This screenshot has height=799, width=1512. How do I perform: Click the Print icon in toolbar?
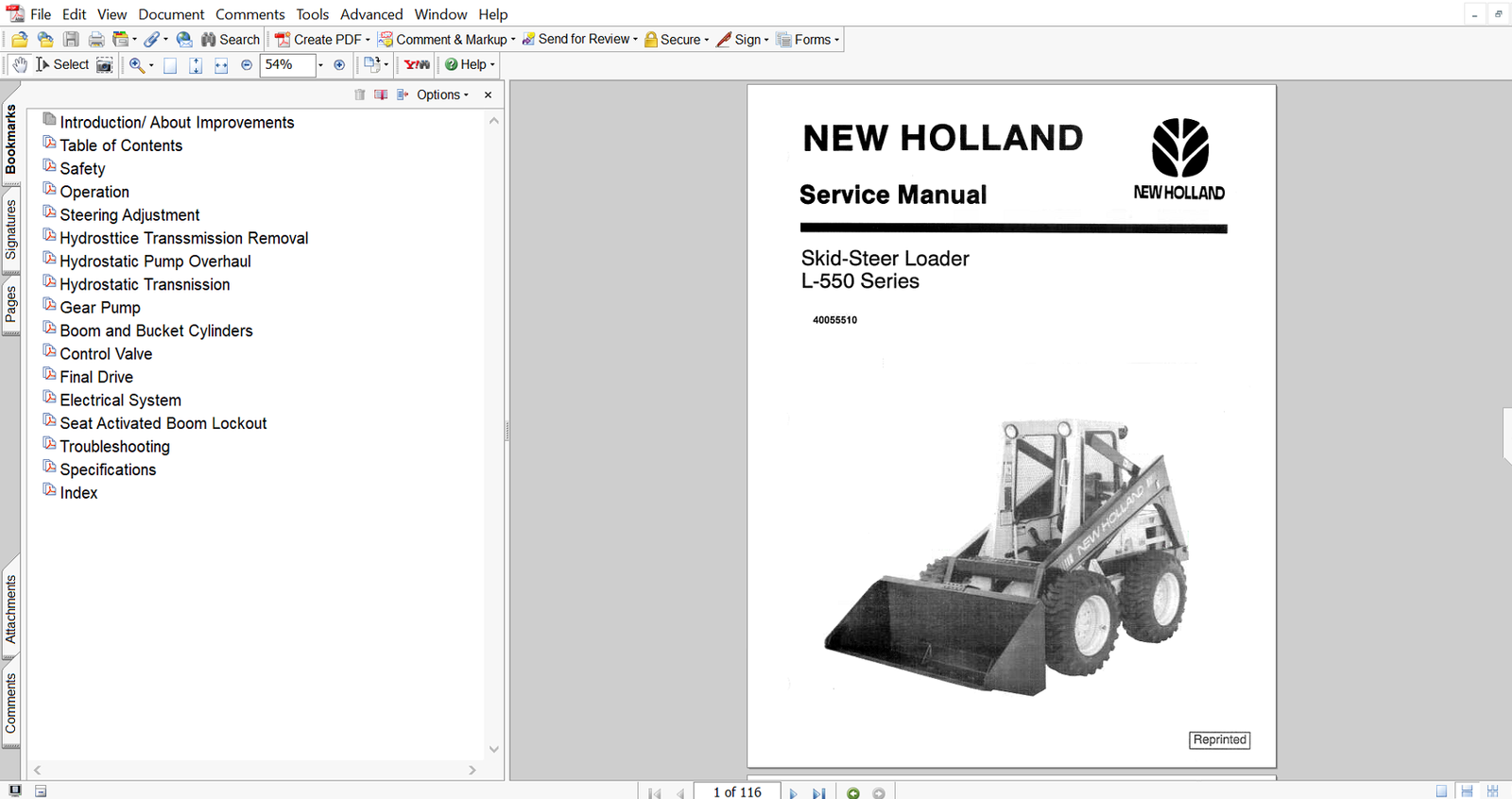pos(96,40)
